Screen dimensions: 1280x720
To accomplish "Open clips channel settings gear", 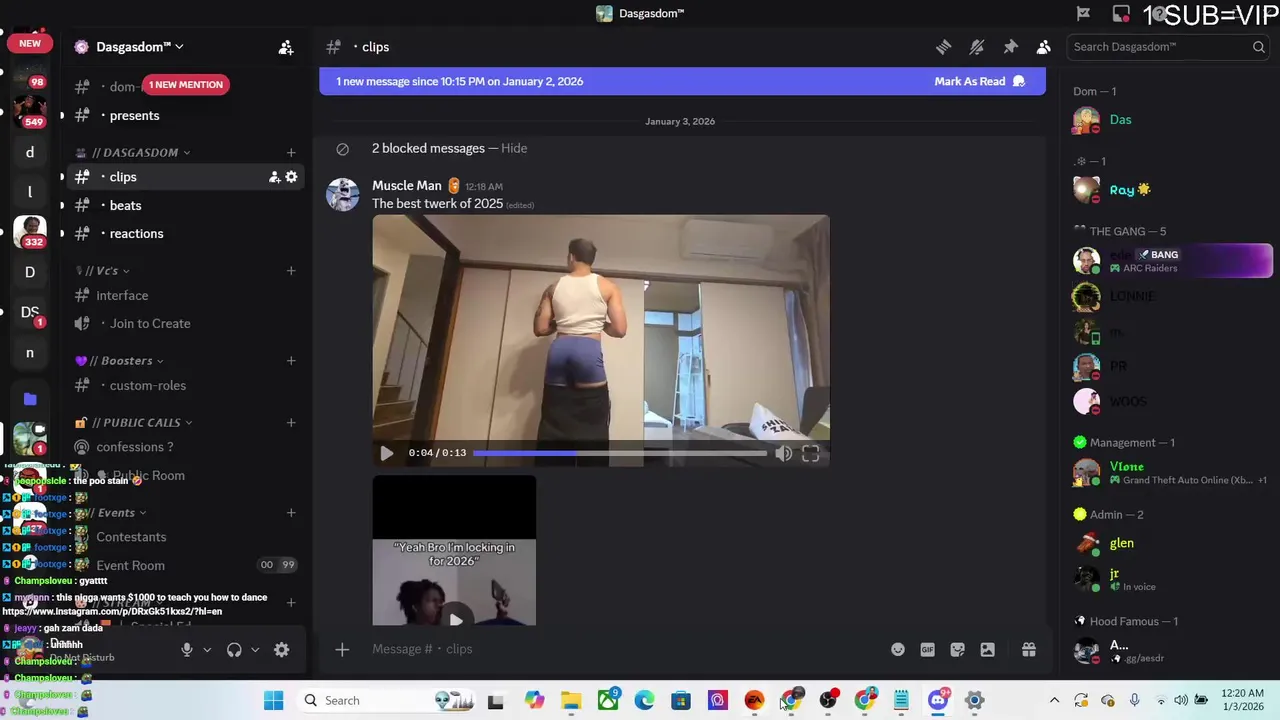I will click(x=291, y=177).
